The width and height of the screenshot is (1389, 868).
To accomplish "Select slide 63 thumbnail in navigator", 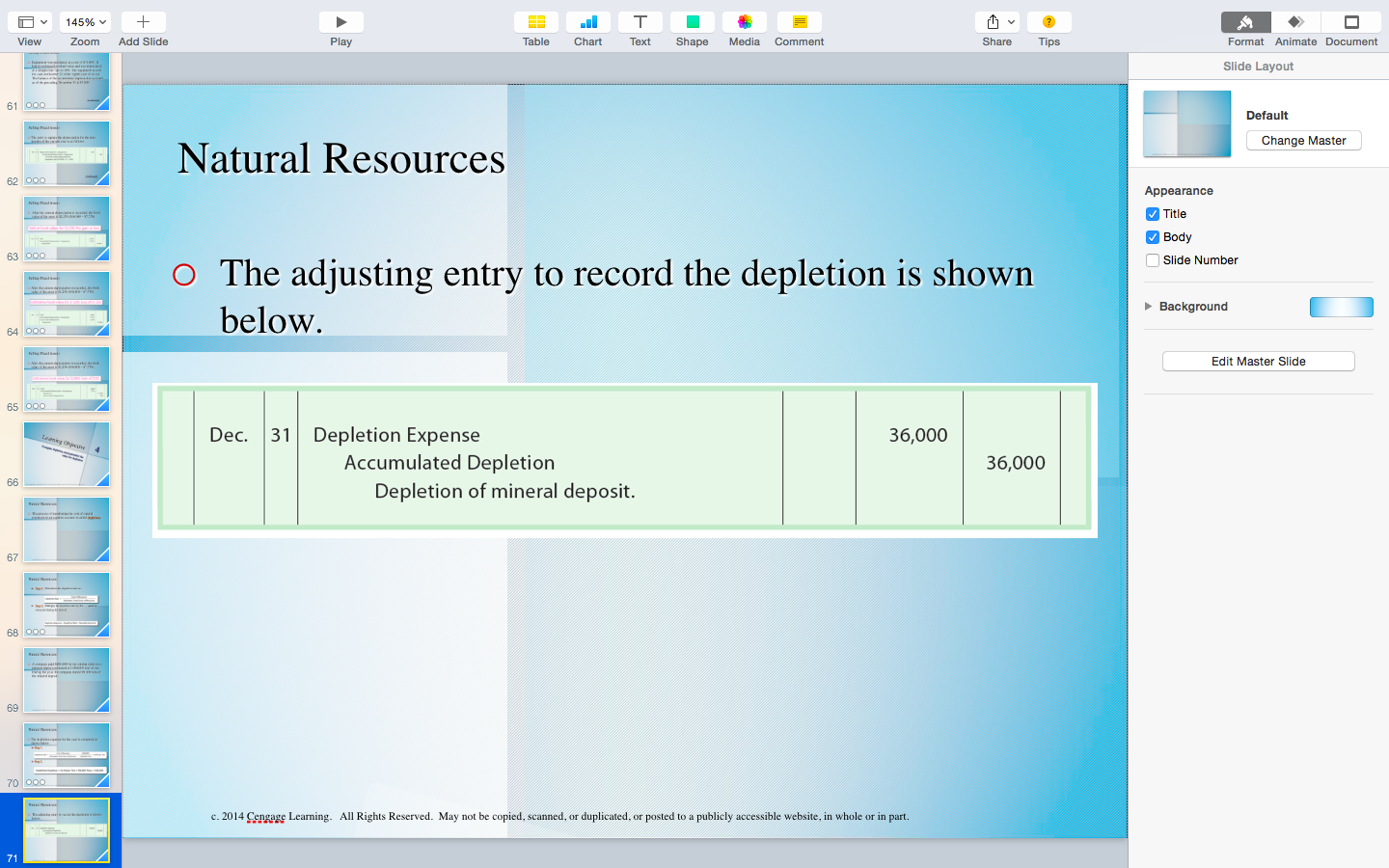I will [x=67, y=229].
